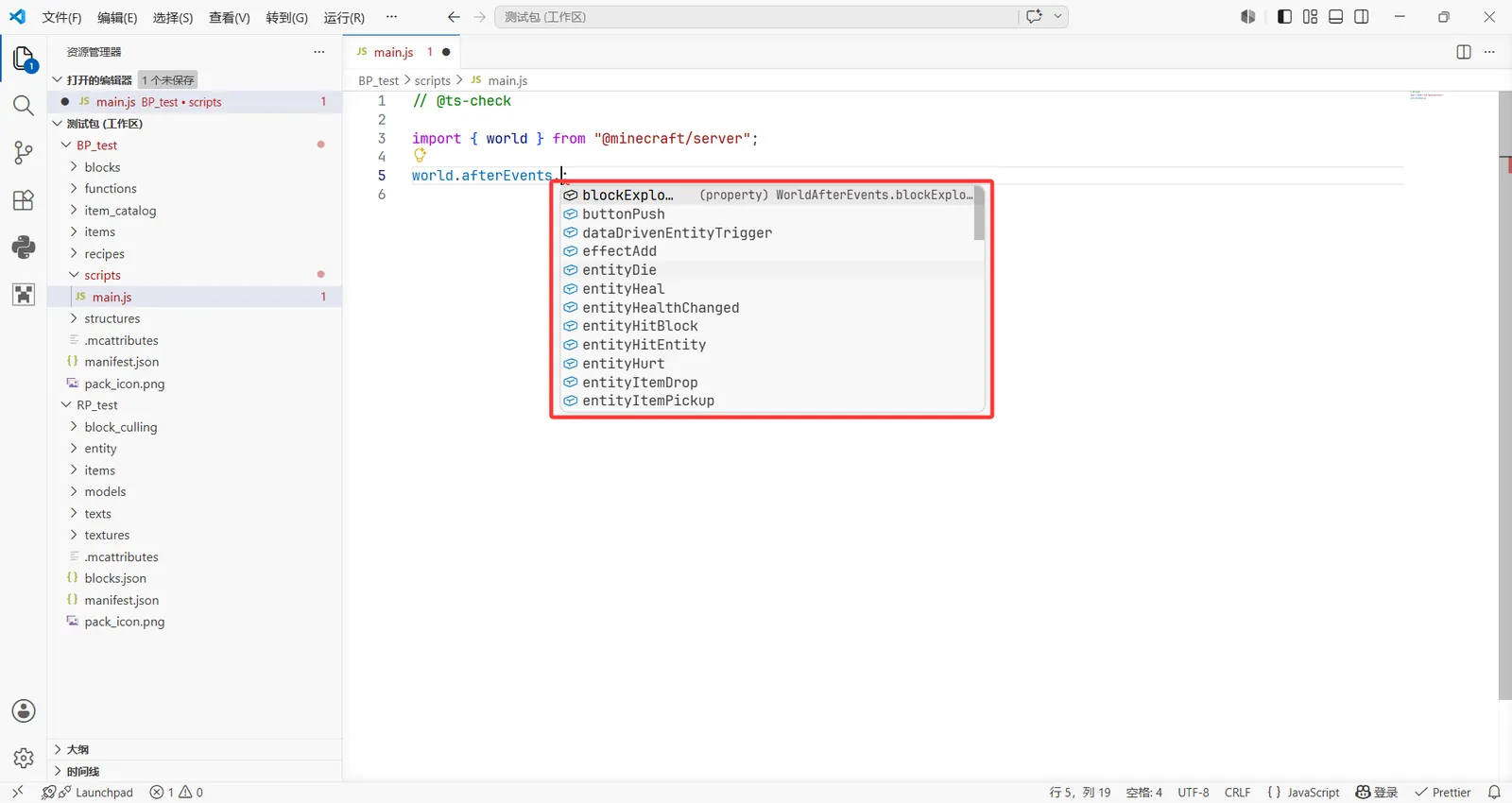Image resolution: width=1512 pixels, height=803 pixels.
Task: Toggle the primary side bar
Action: tap(1284, 17)
